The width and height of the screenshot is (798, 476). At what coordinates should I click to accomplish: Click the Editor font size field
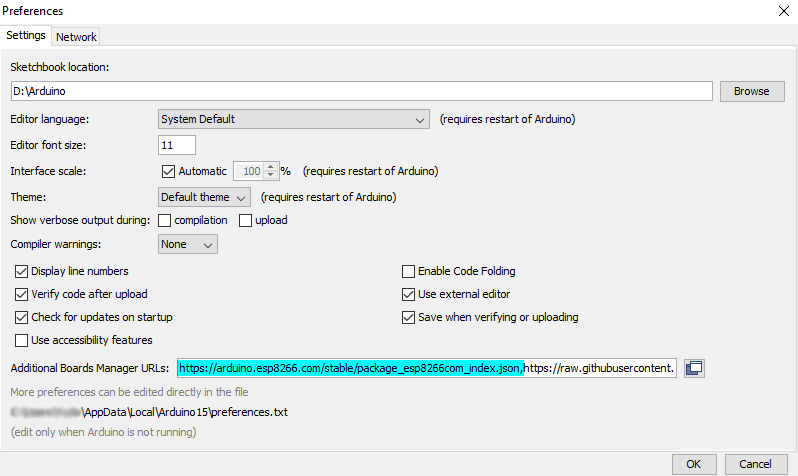tap(177, 145)
